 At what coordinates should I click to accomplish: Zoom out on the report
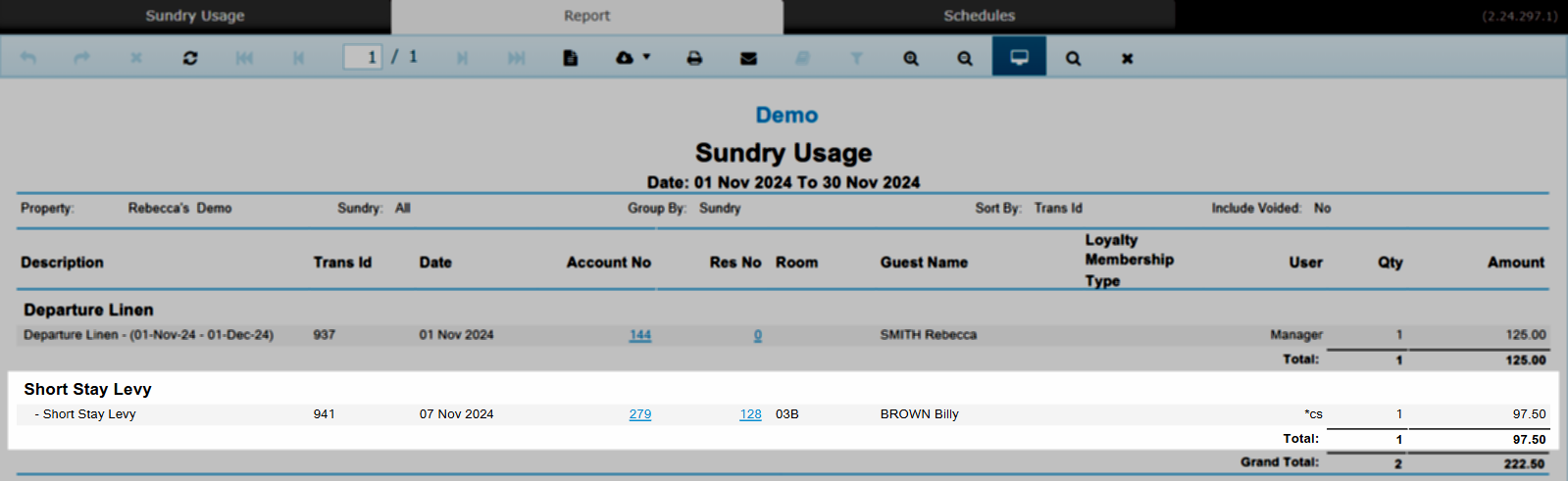click(965, 58)
